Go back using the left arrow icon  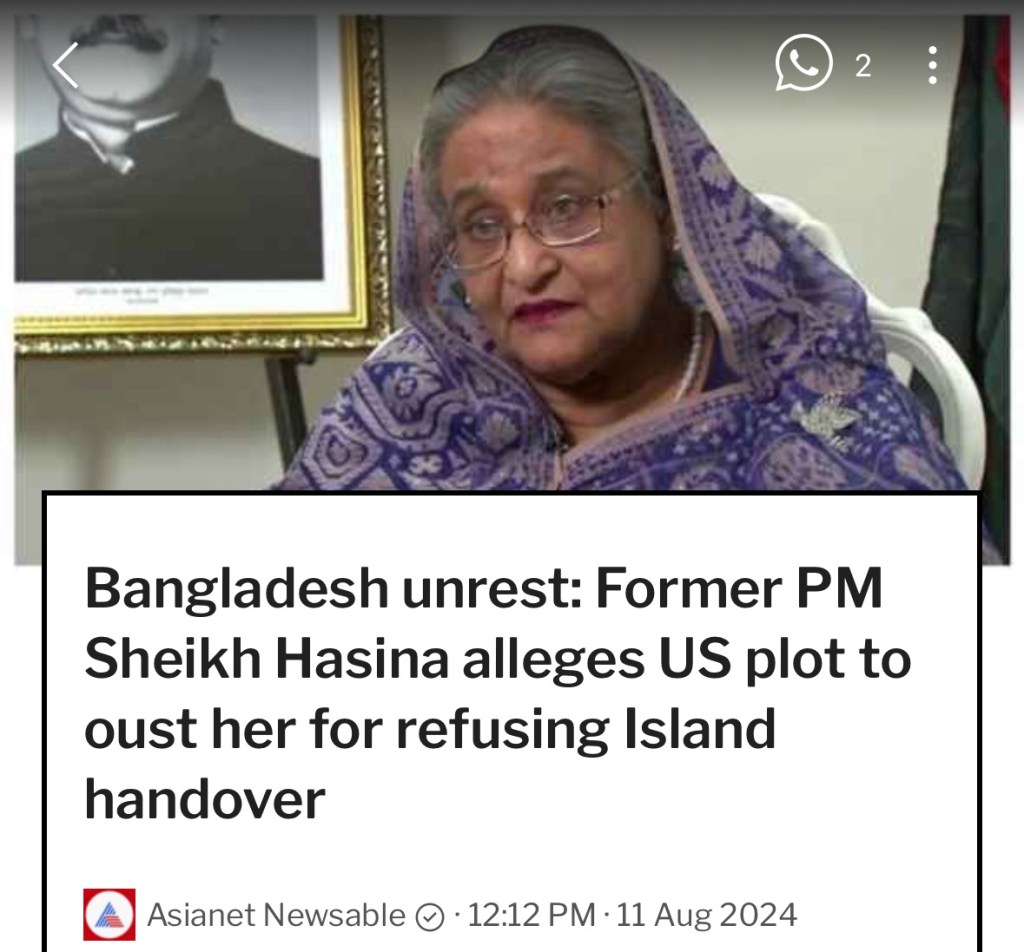coord(65,65)
